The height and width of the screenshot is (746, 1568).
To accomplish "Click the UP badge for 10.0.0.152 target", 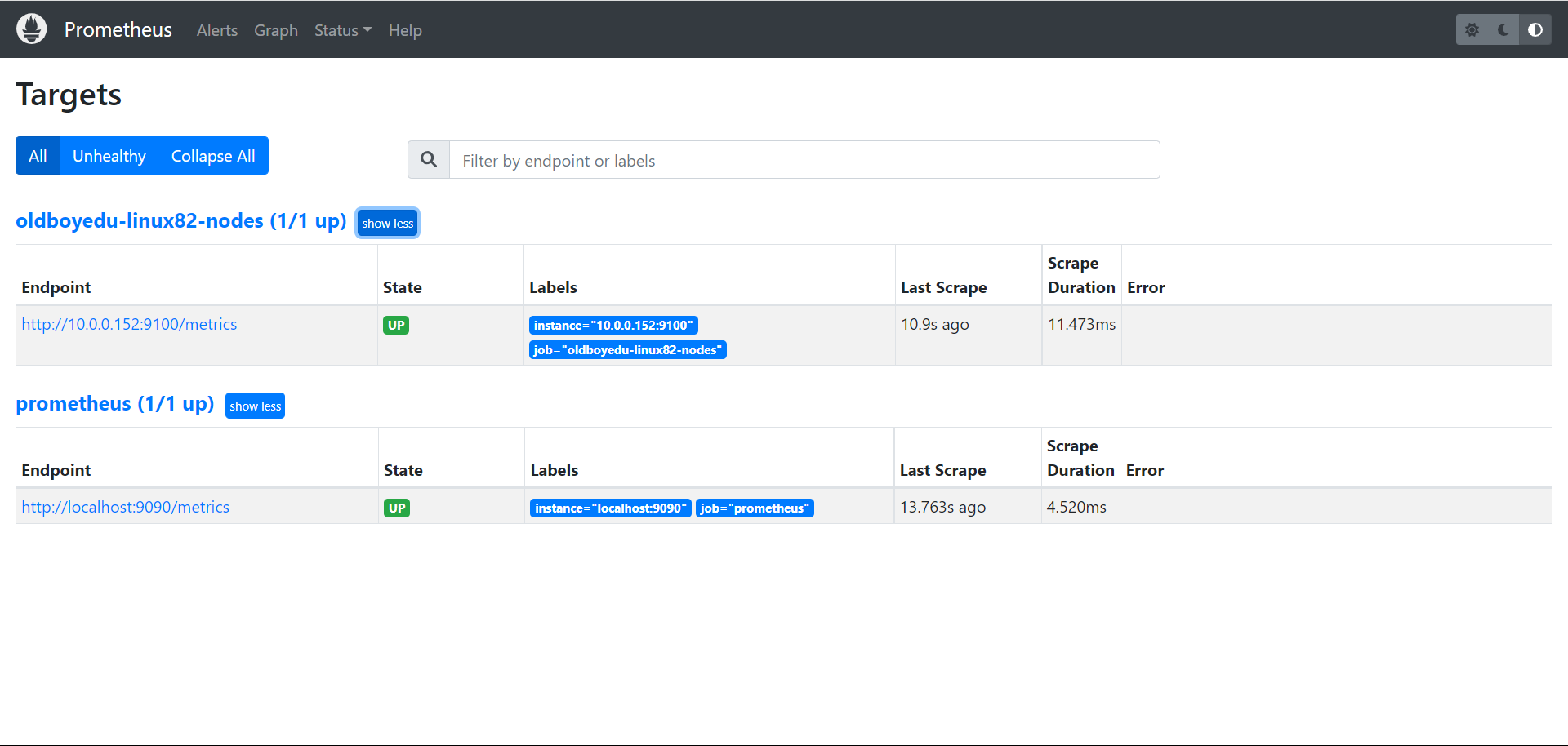I will coord(396,326).
